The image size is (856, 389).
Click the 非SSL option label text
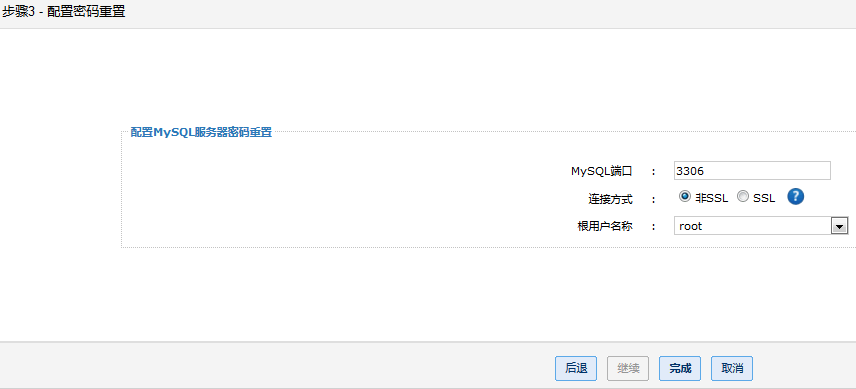pos(711,198)
